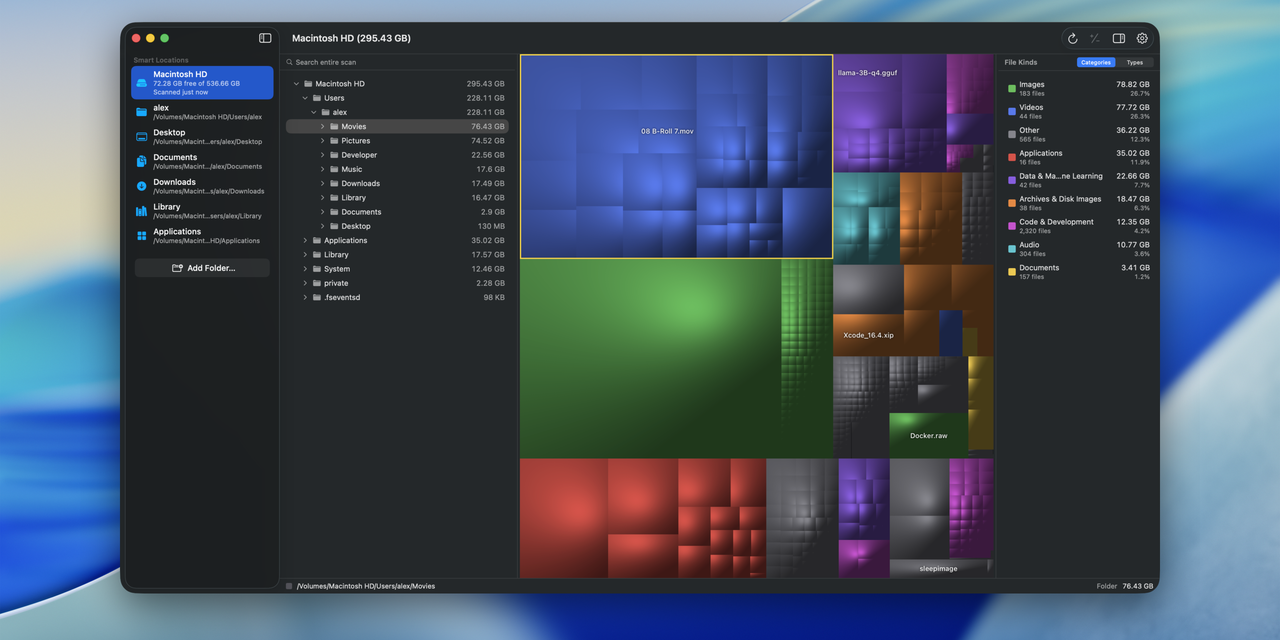This screenshot has height=640, width=1280.
Task: Expand the Applications folder chevron in tree
Action: coord(305,240)
